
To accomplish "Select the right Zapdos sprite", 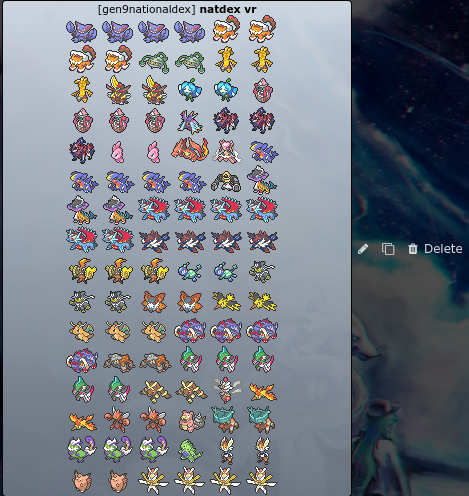I will pyautogui.click(x=262, y=301).
